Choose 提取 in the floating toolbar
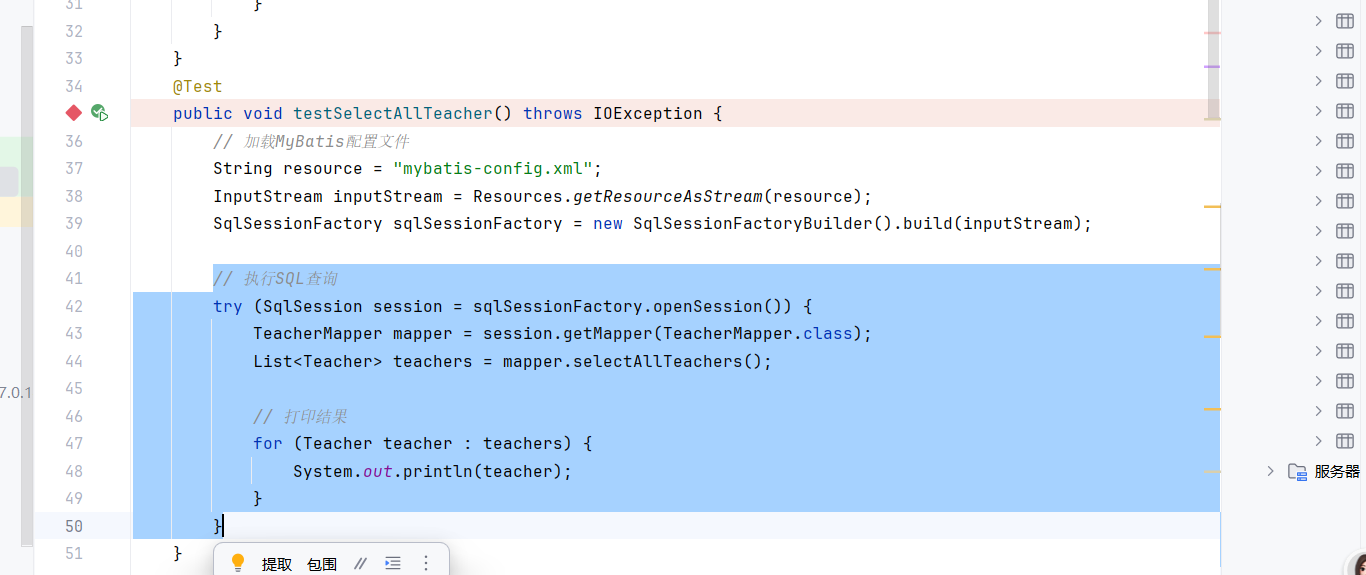 pyautogui.click(x=277, y=564)
